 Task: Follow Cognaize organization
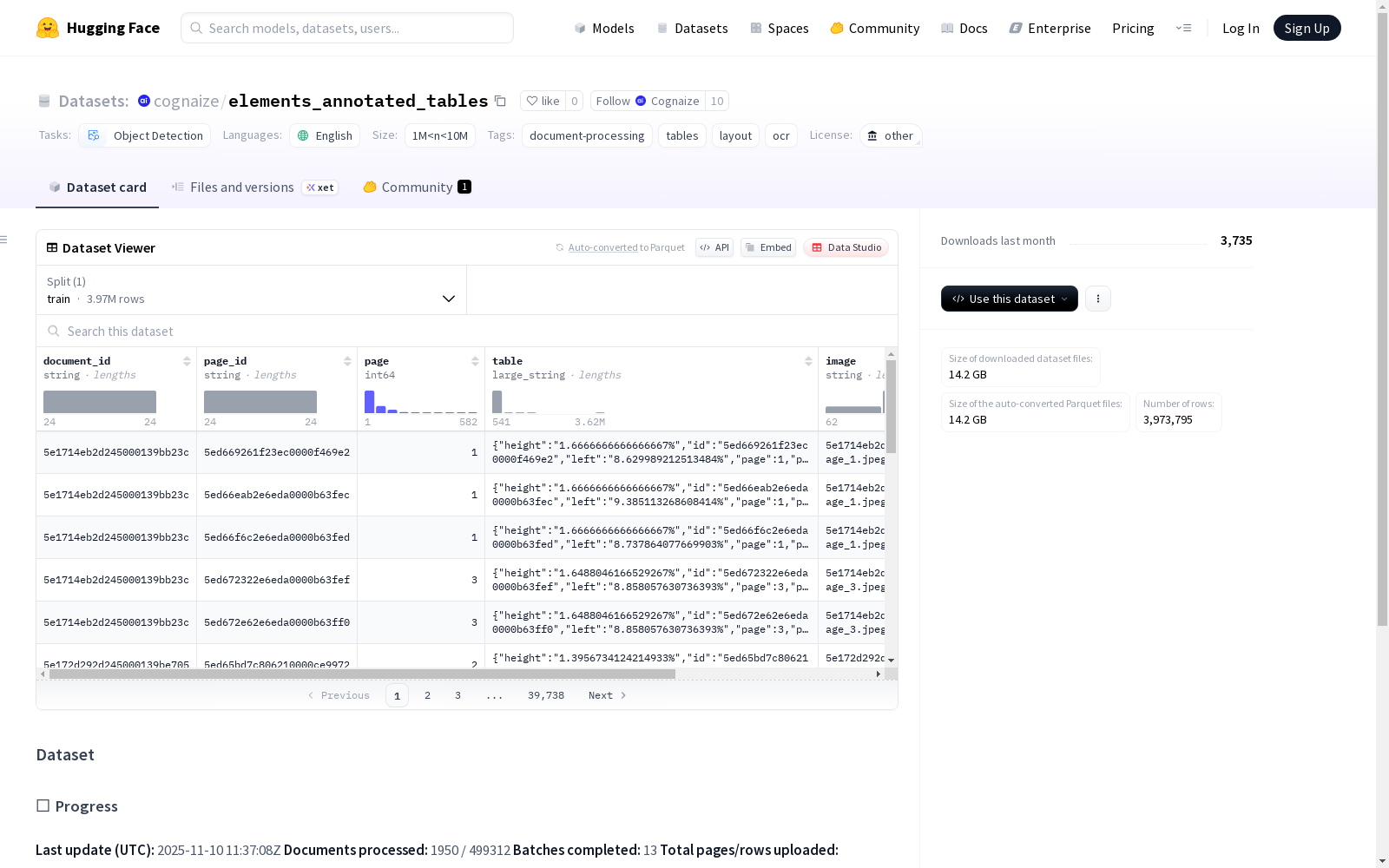coord(648,101)
